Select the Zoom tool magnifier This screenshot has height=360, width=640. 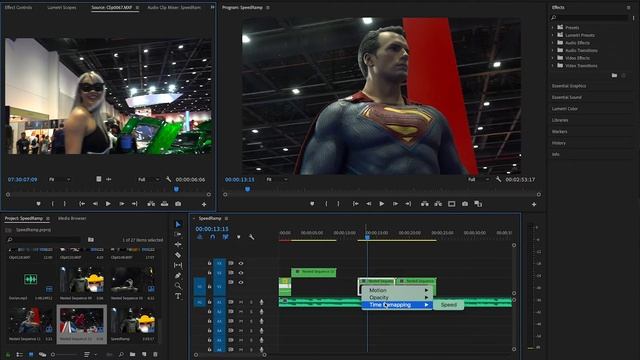pyautogui.click(x=178, y=286)
